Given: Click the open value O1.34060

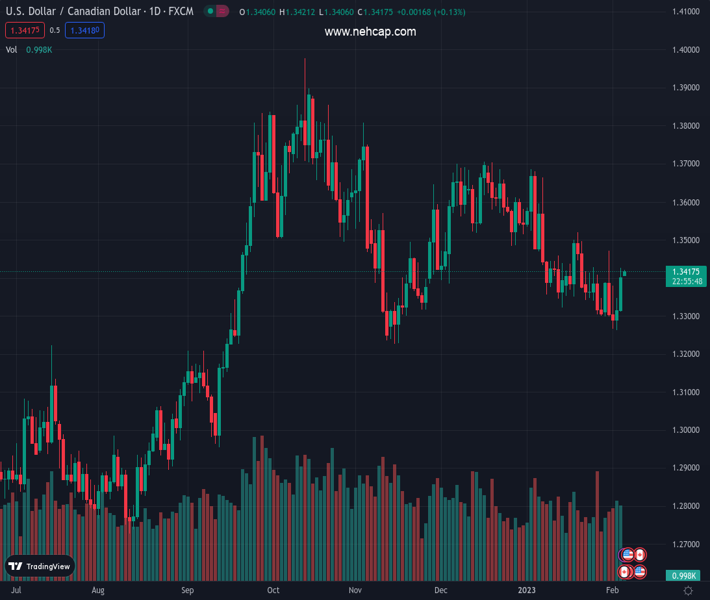Looking at the screenshot, I should [x=257, y=12].
